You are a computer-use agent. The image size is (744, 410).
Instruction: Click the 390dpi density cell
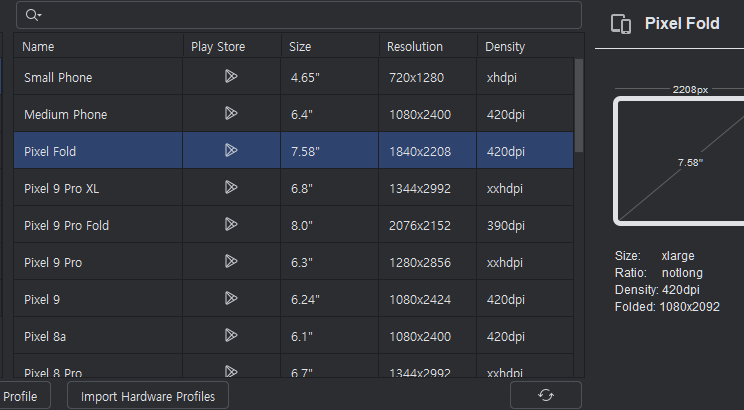point(525,225)
